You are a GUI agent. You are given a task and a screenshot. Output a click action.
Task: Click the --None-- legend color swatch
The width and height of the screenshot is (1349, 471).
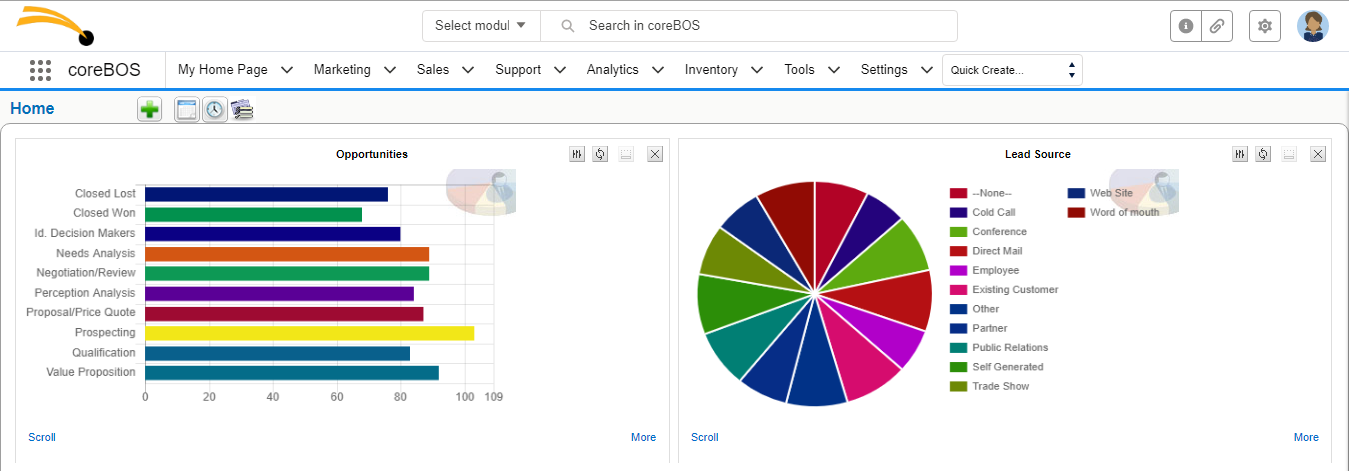pyautogui.click(x=958, y=193)
